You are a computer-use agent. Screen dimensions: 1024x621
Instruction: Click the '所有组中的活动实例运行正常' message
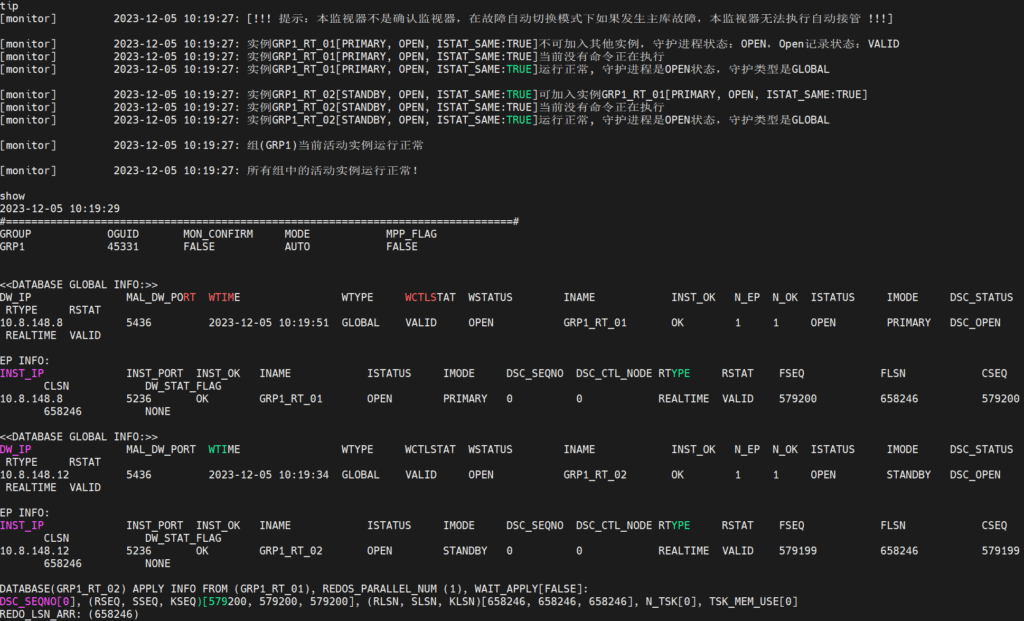(333, 171)
